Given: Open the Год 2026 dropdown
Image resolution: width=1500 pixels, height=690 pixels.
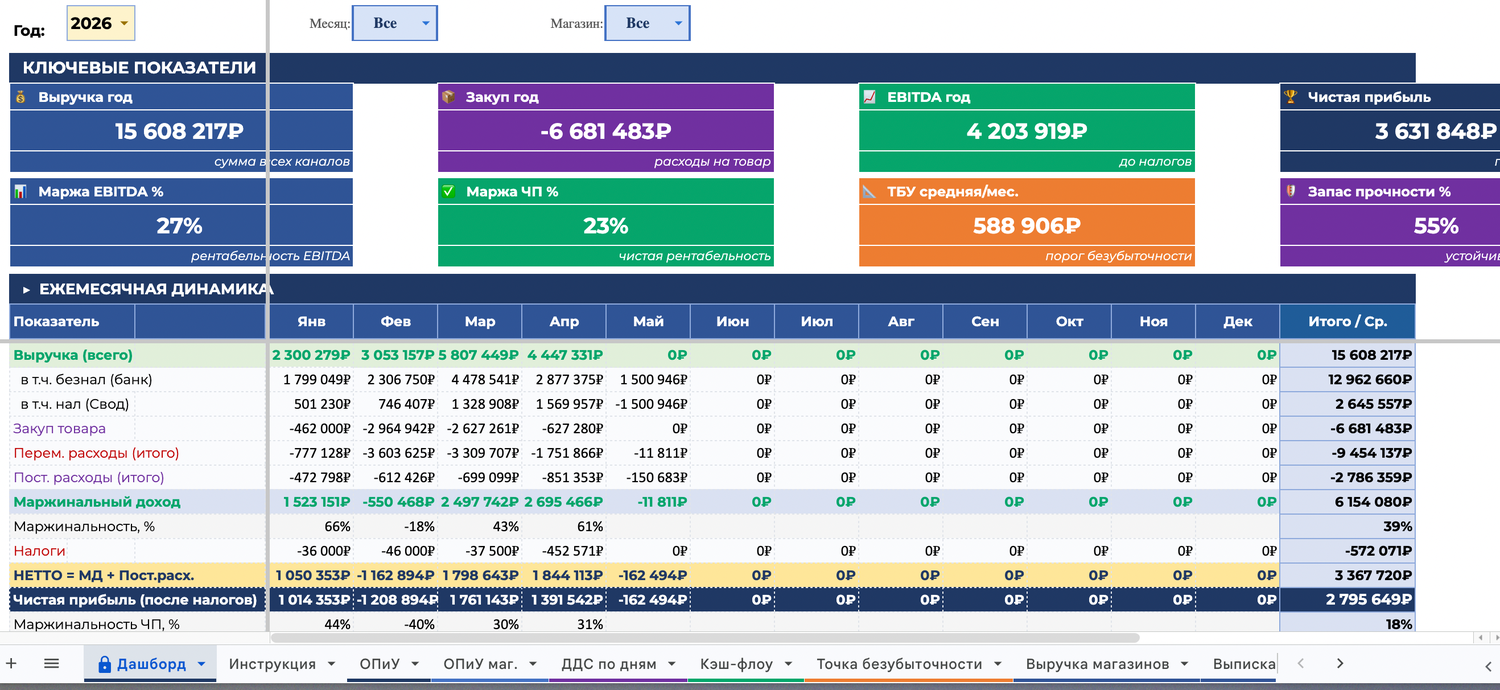Looking at the screenshot, I should click(x=100, y=23).
